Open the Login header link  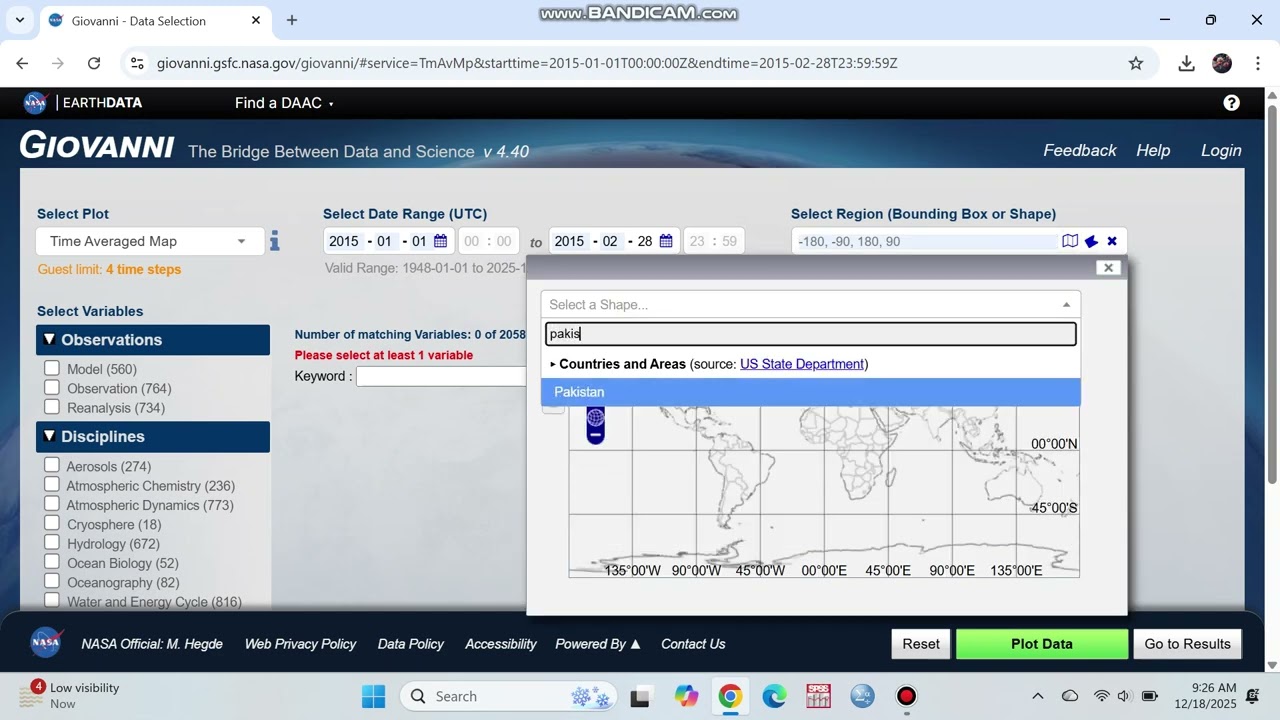pyautogui.click(x=1221, y=150)
